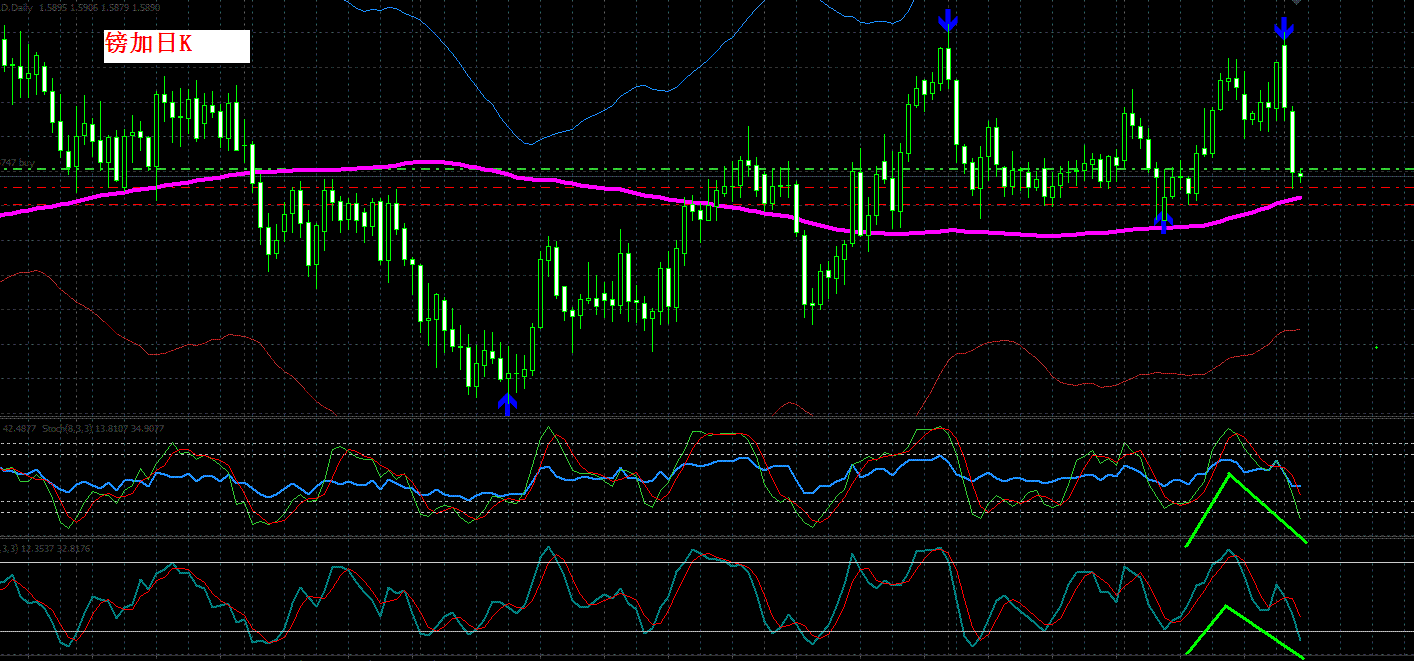This screenshot has width=1414, height=664.
Task: Select the thick magenta moving average line
Action: (x=650, y=196)
